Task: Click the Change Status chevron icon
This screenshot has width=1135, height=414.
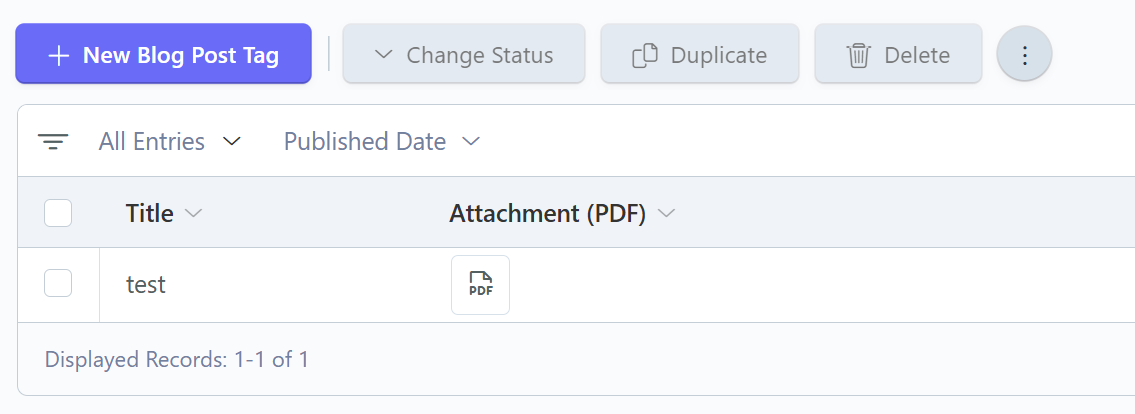Action: (383, 55)
